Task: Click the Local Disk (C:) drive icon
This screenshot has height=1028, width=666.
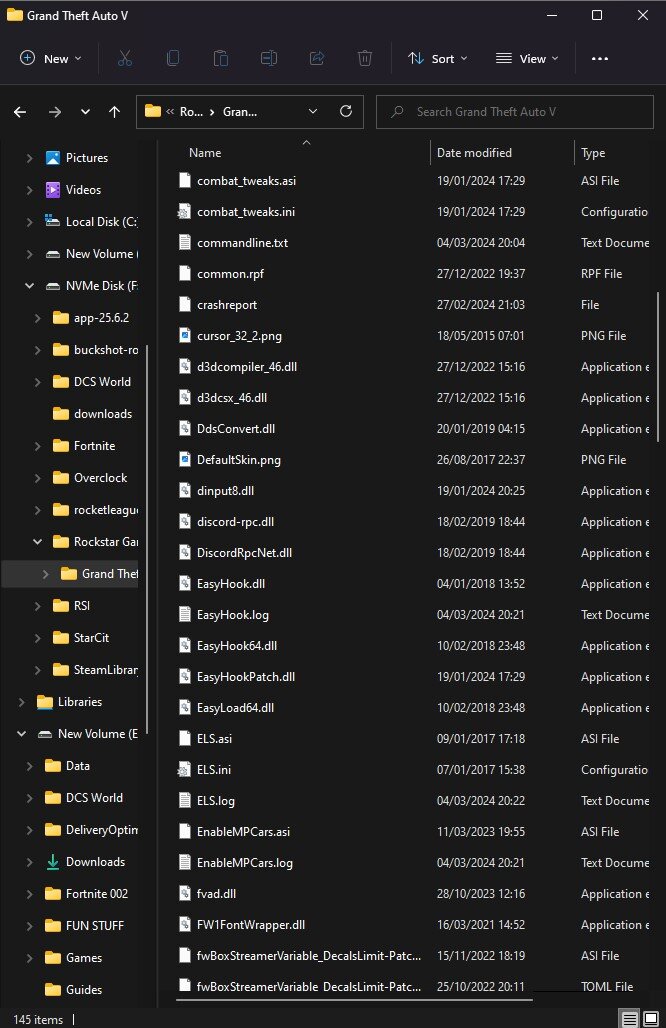Action: [x=52, y=222]
